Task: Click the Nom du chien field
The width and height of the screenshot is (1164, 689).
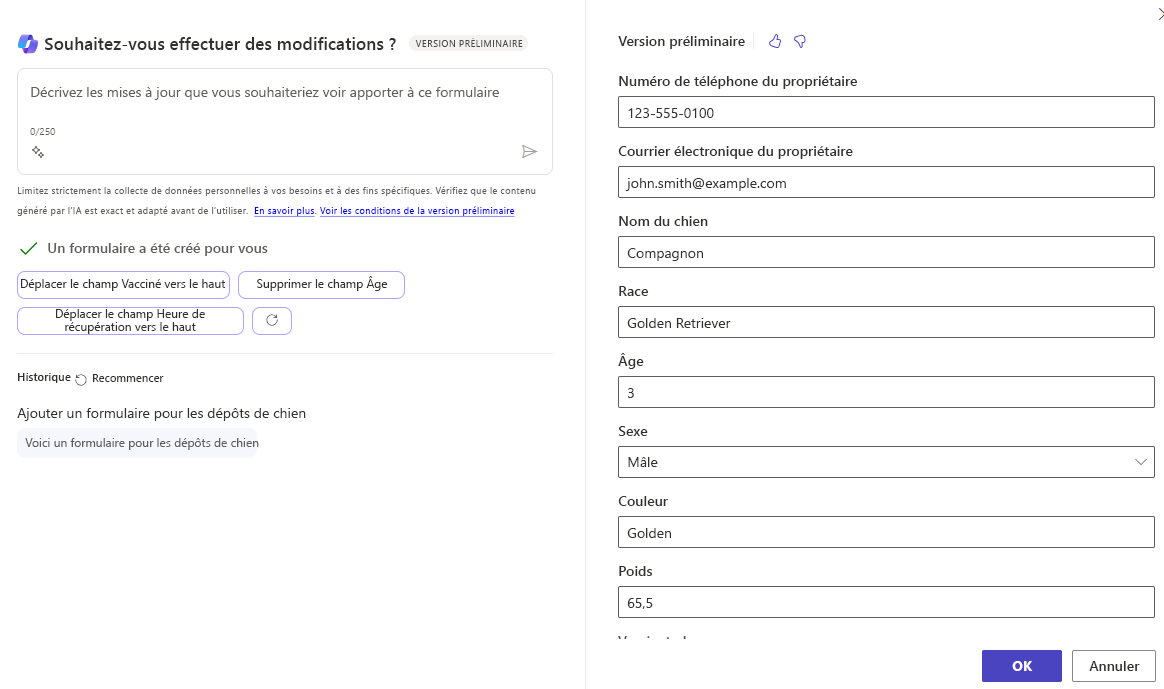Action: point(886,253)
